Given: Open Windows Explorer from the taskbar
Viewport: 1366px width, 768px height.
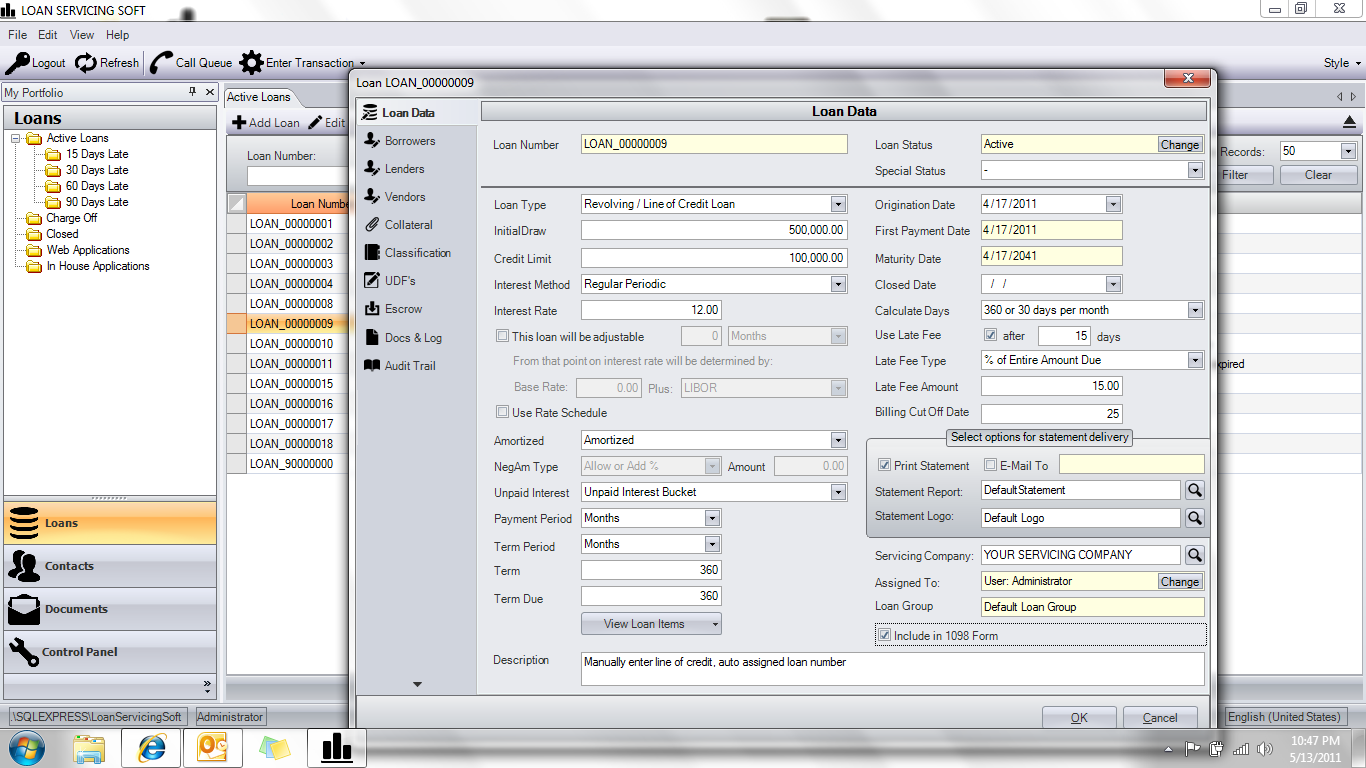Looking at the screenshot, I should point(89,748).
